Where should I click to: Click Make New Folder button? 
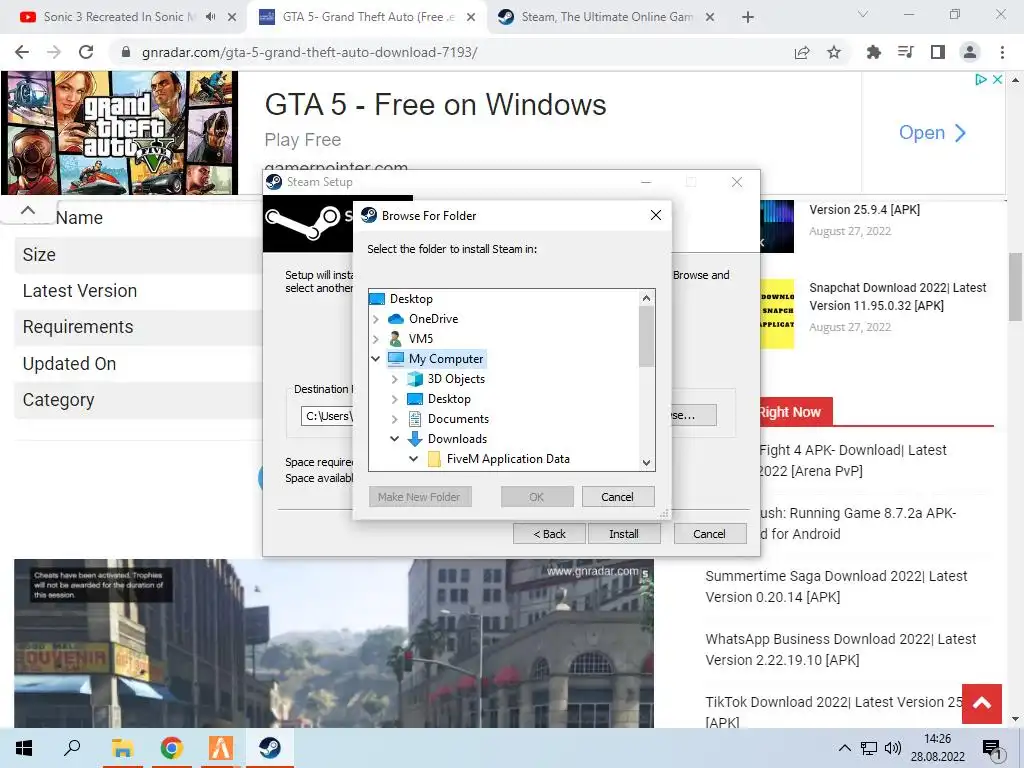[419, 497]
